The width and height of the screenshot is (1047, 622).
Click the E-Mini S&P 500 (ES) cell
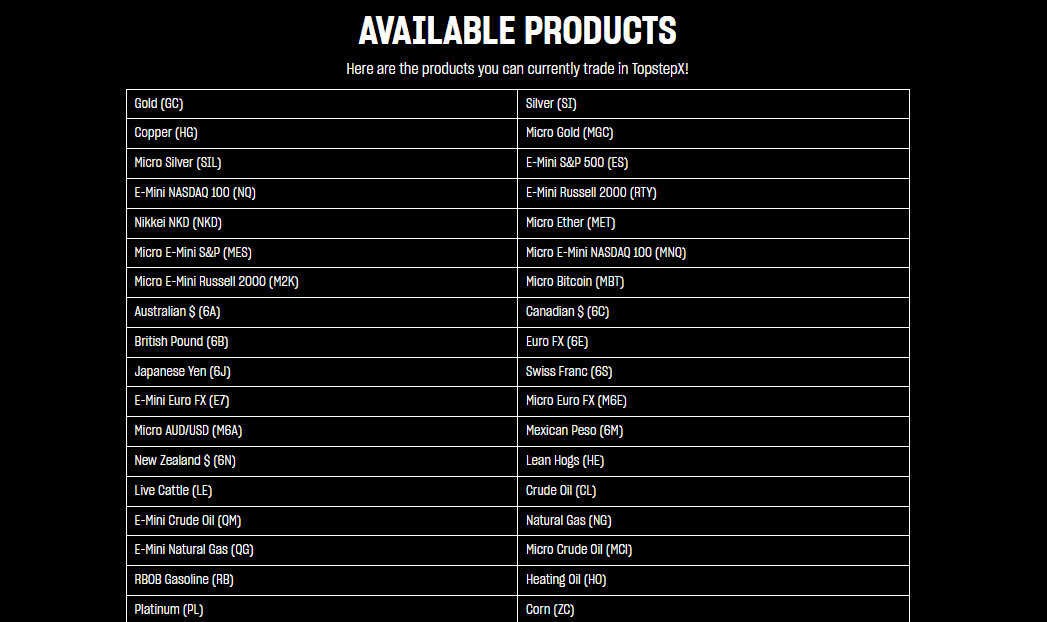pos(577,163)
